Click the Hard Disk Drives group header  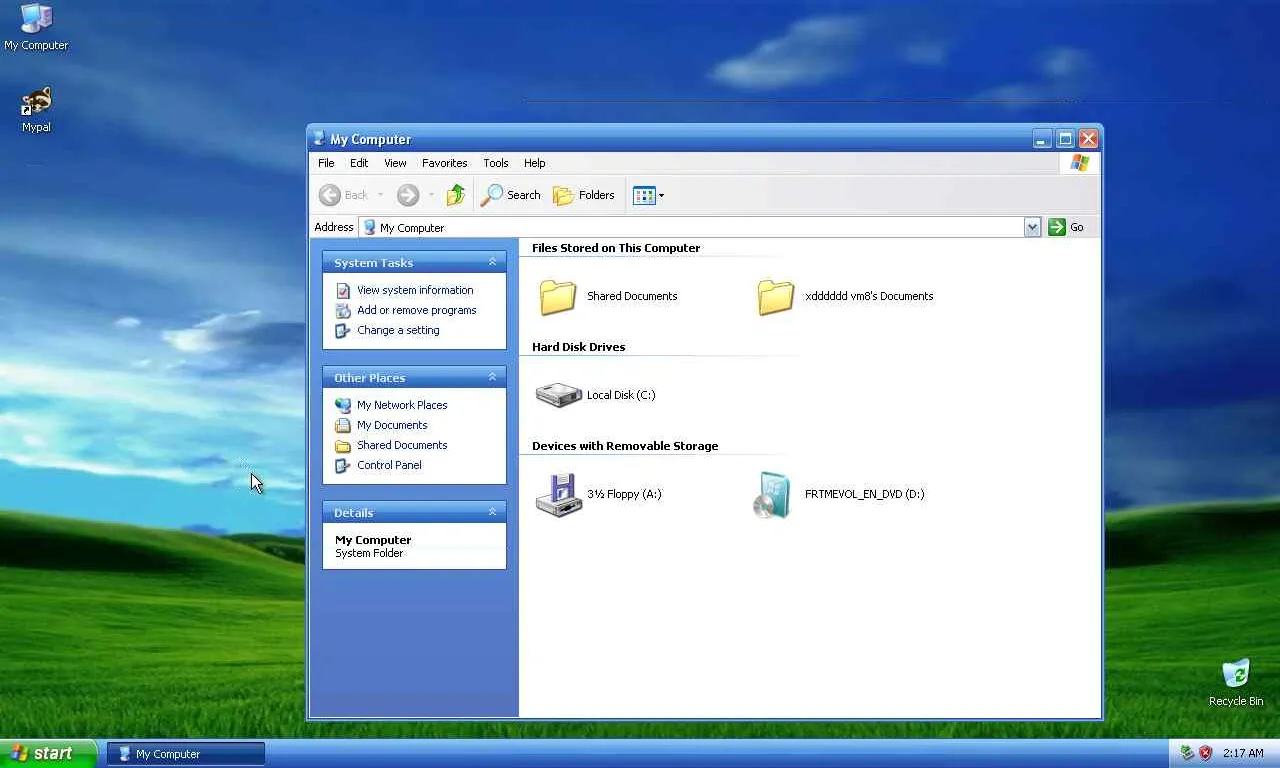(x=578, y=347)
